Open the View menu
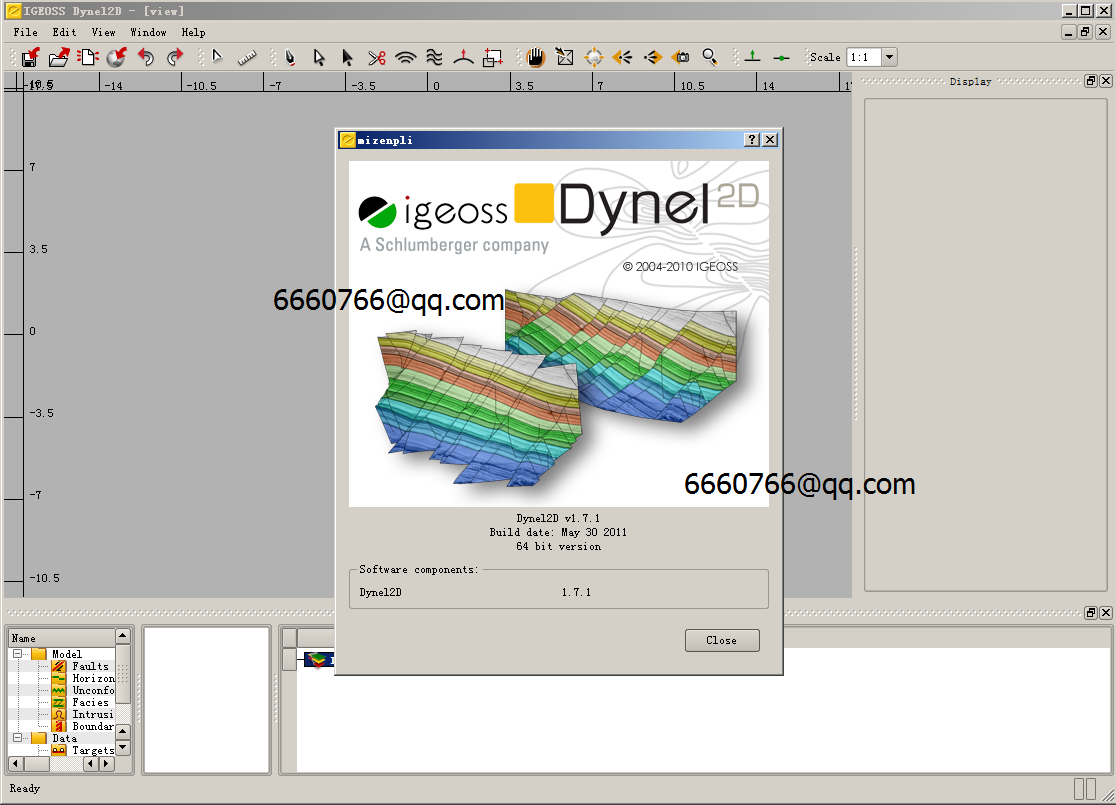The height and width of the screenshot is (805, 1116). [x=103, y=33]
